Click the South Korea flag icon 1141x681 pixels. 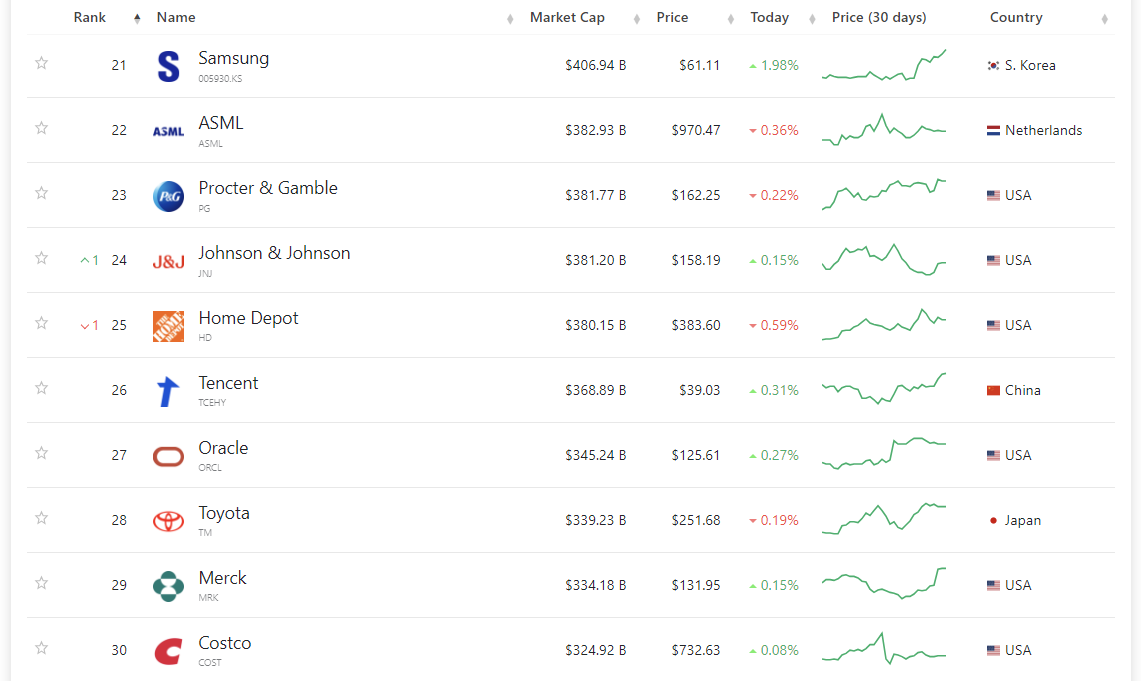point(993,65)
